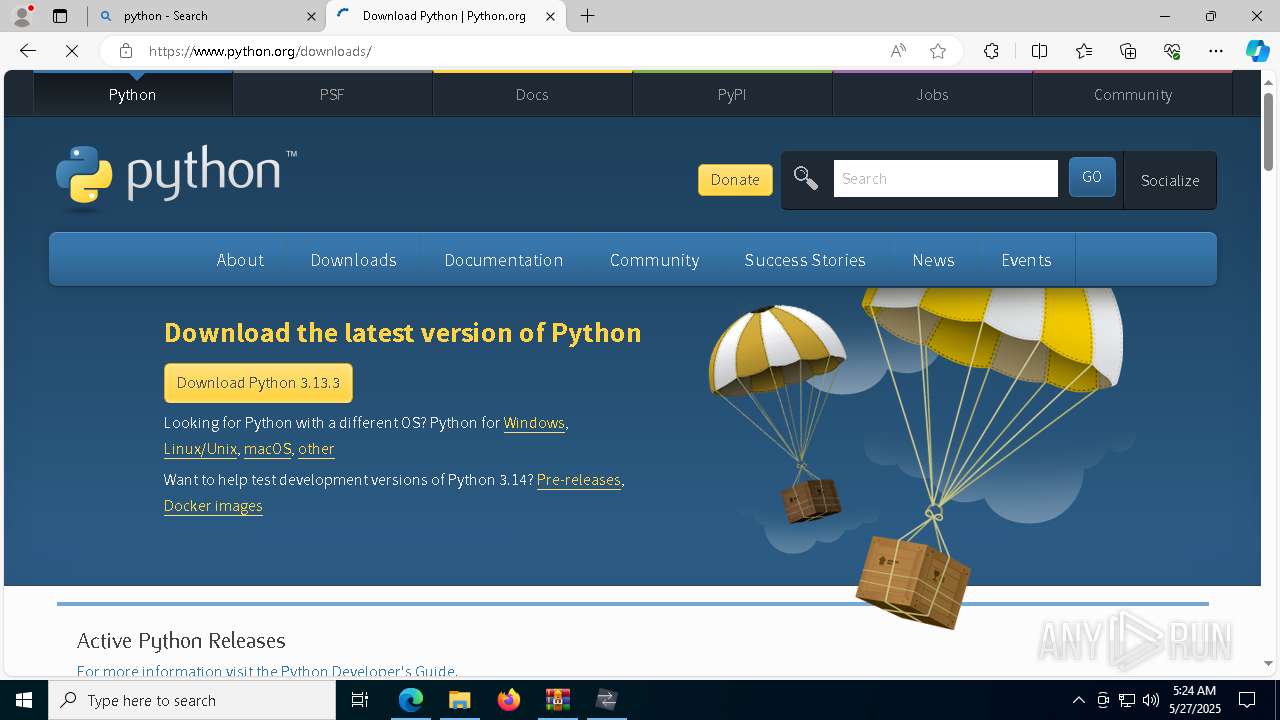
Task: Select the Python top bar tab
Action: [133, 95]
